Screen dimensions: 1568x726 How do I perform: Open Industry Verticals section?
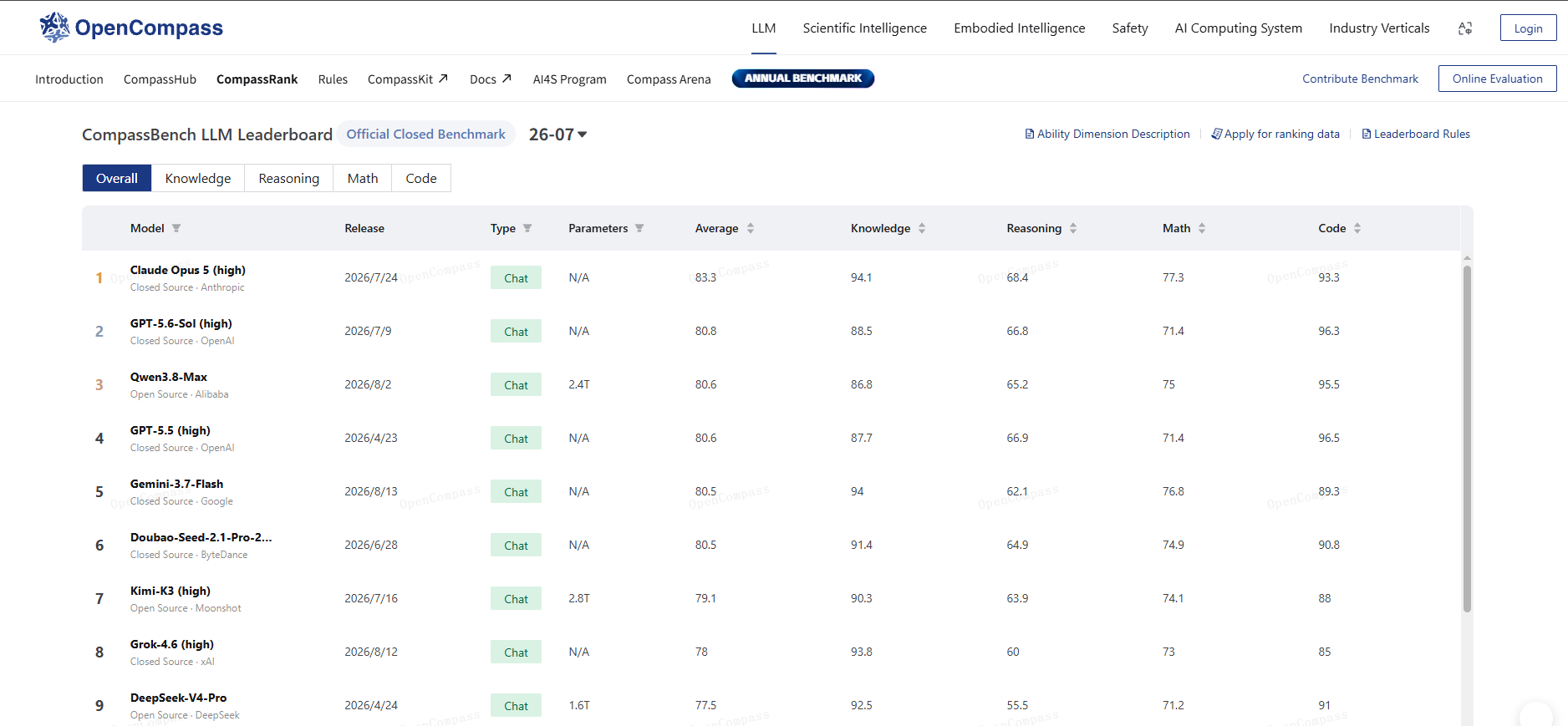pos(1380,28)
